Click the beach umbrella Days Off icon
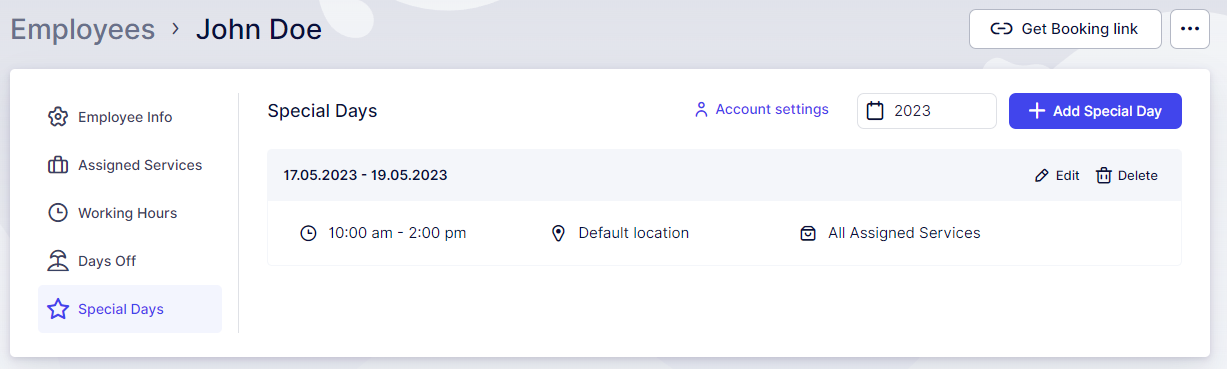The image size is (1227, 369). 58,261
